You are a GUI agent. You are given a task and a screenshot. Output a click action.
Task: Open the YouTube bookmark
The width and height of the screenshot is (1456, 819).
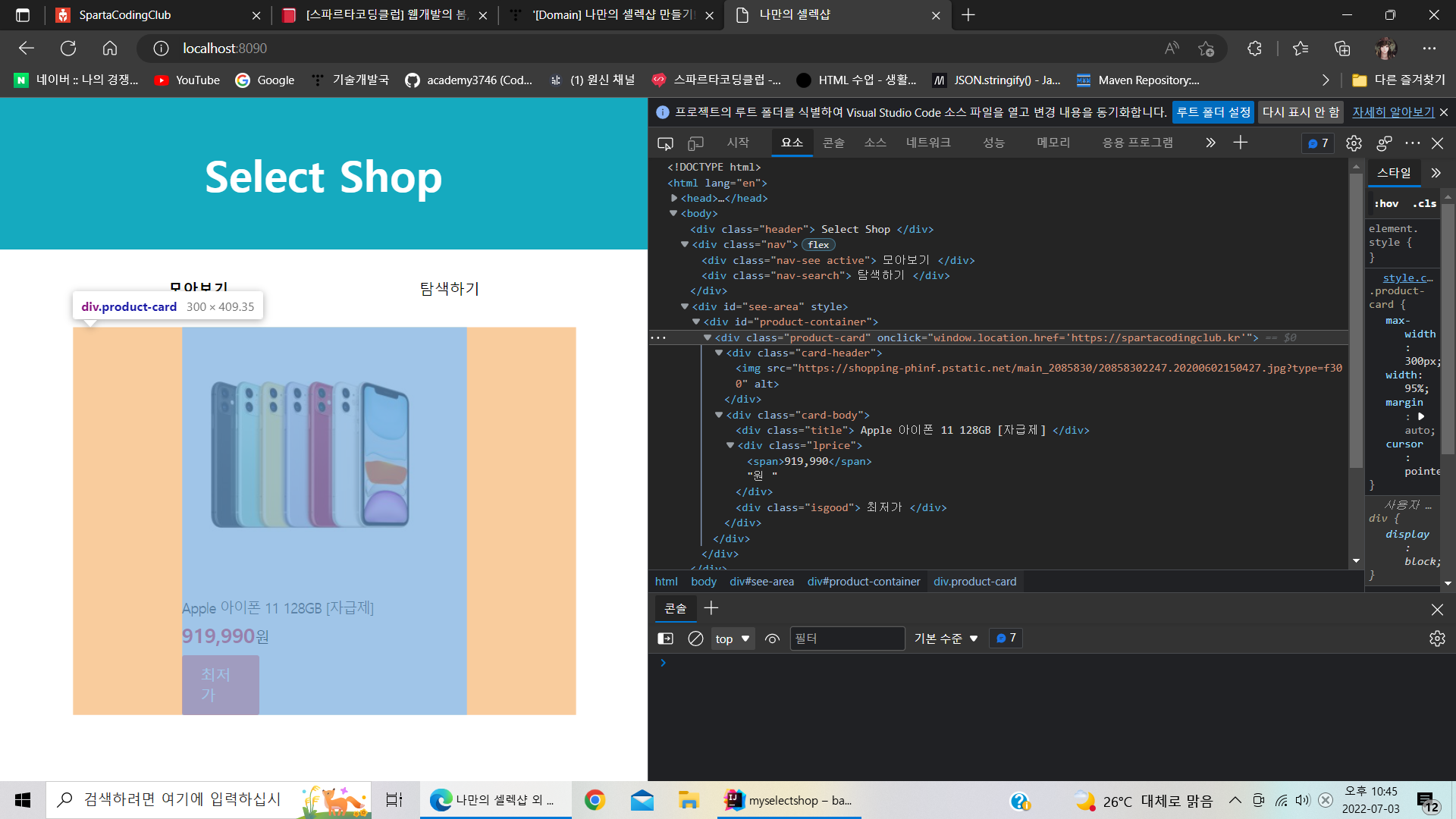coord(187,80)
